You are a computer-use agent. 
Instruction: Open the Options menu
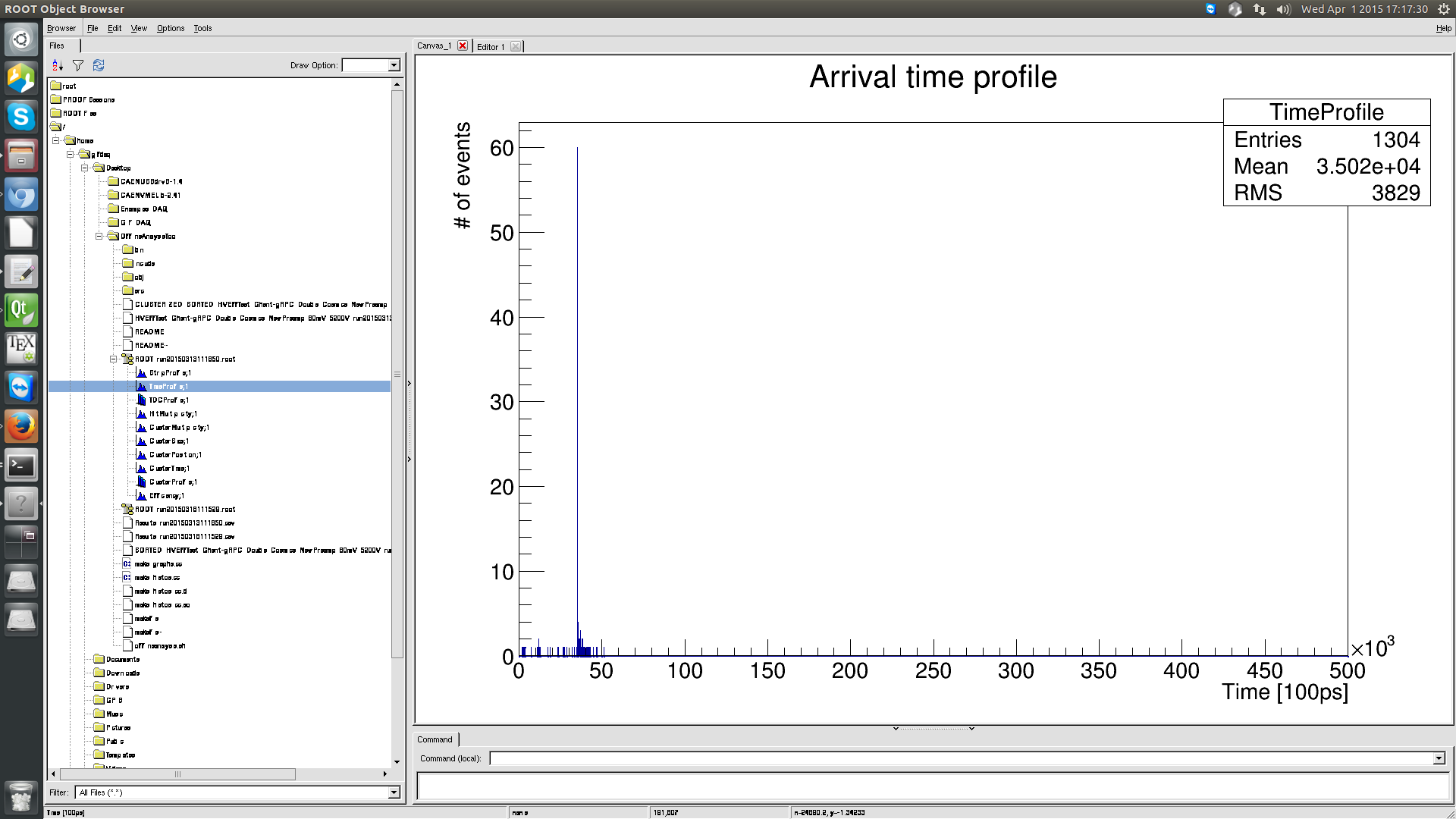170,28
